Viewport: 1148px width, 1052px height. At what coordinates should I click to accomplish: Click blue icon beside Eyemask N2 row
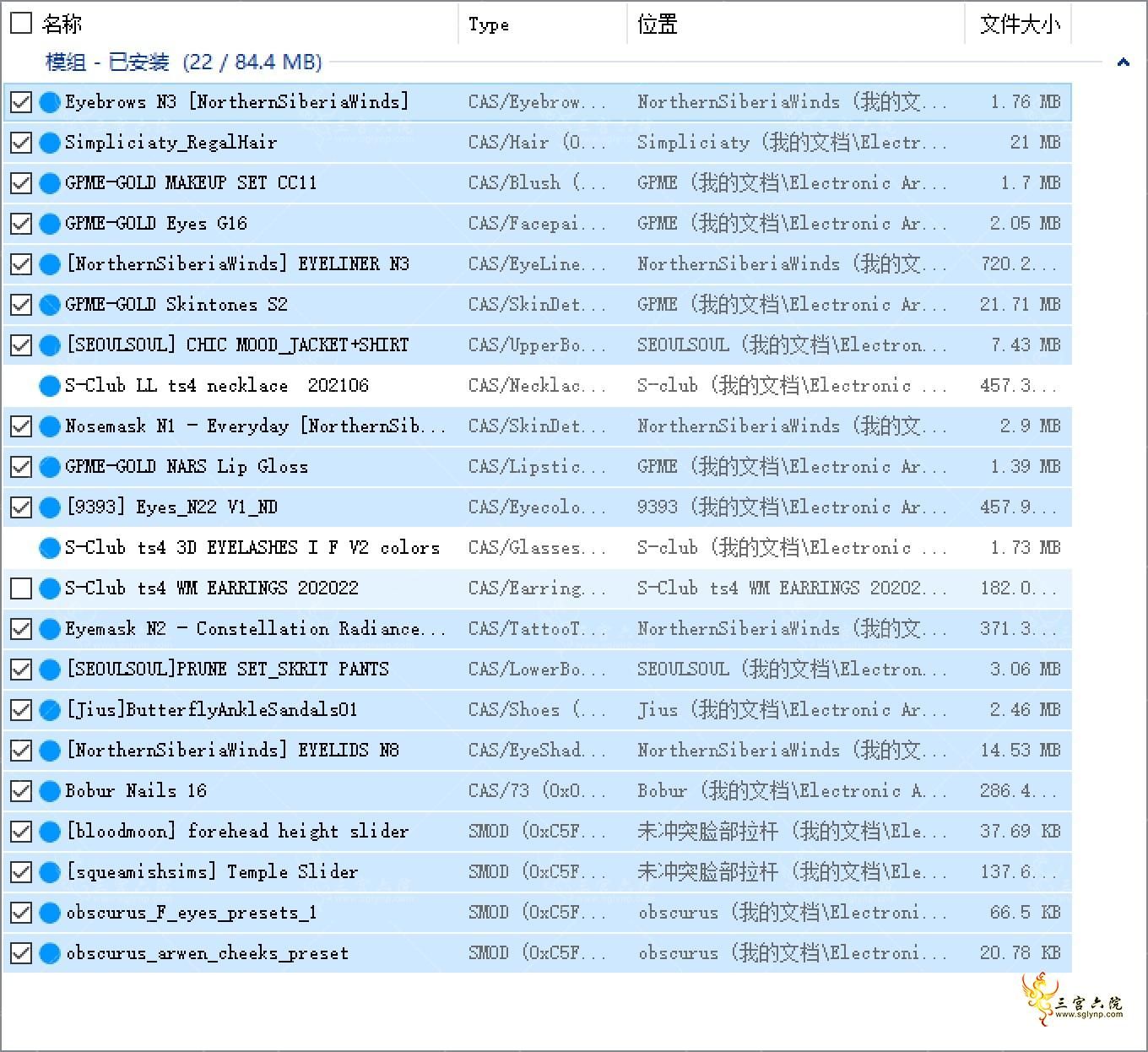pos(50,630)
